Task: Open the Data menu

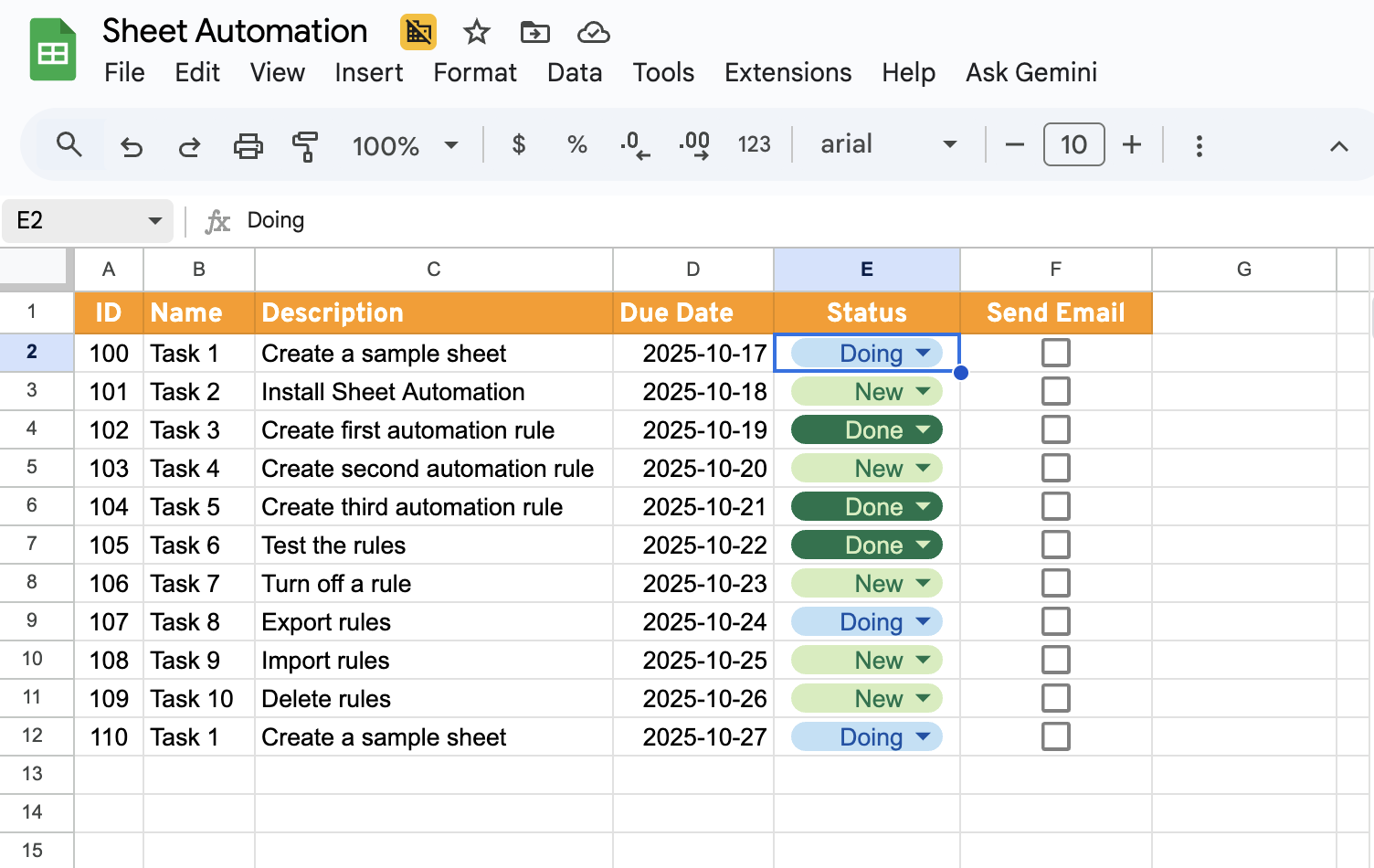Action: tap(574, 72)
